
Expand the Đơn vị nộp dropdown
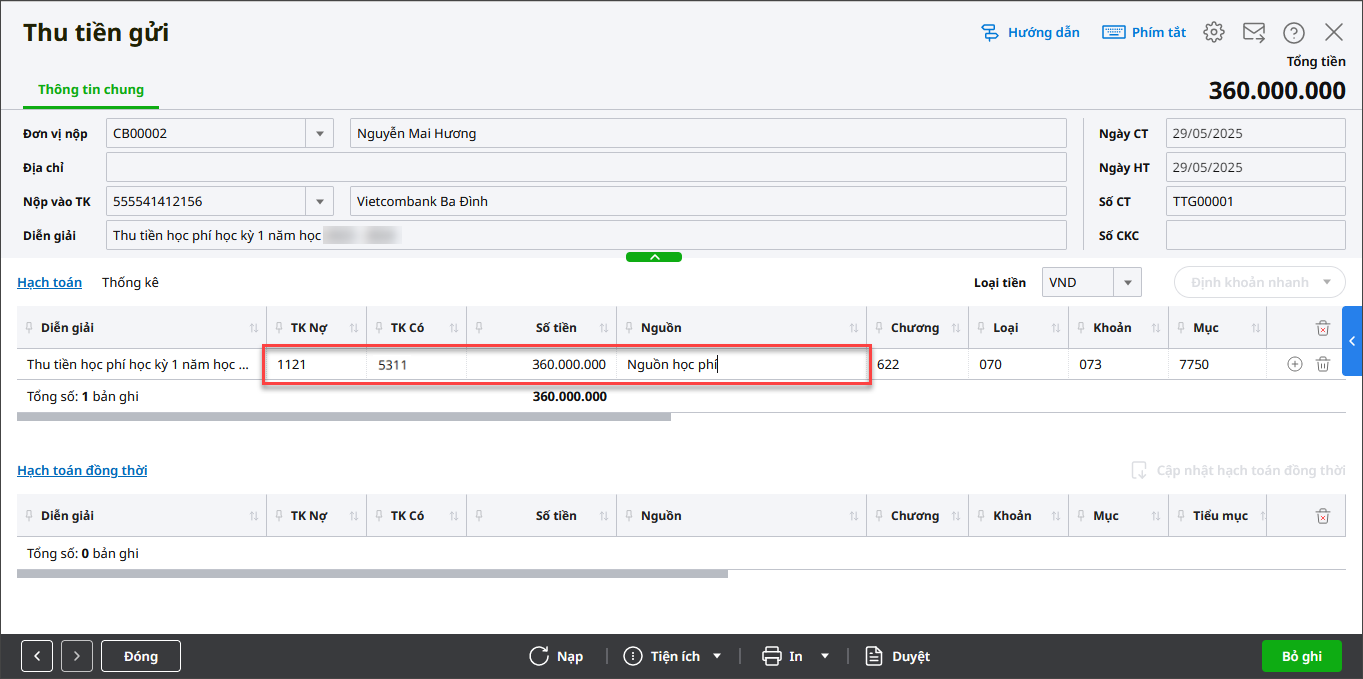point(319,133)
